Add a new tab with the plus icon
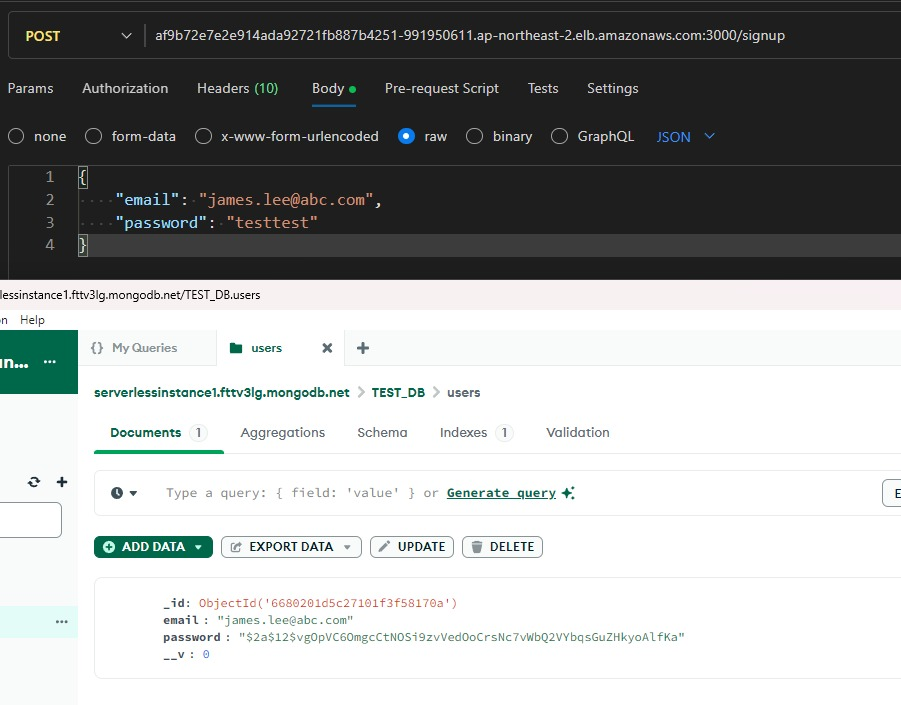901x705 pixels. 363,348
